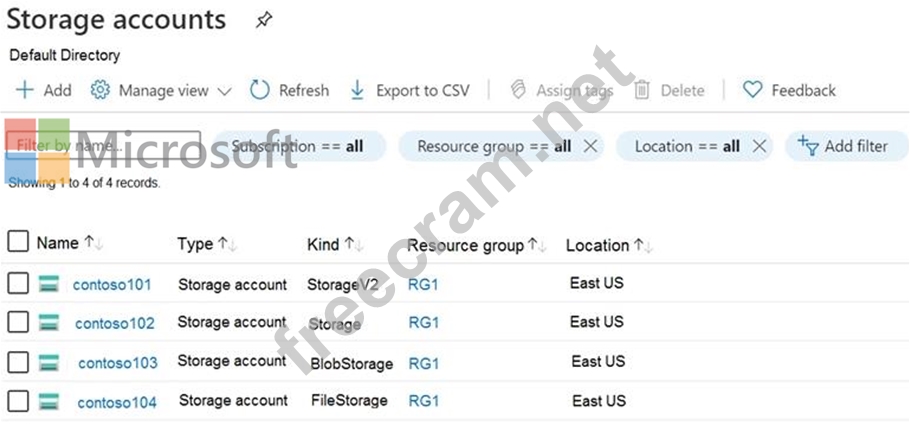
Task: Click East US in the contoso104 row
Action: tap(599, 401)
